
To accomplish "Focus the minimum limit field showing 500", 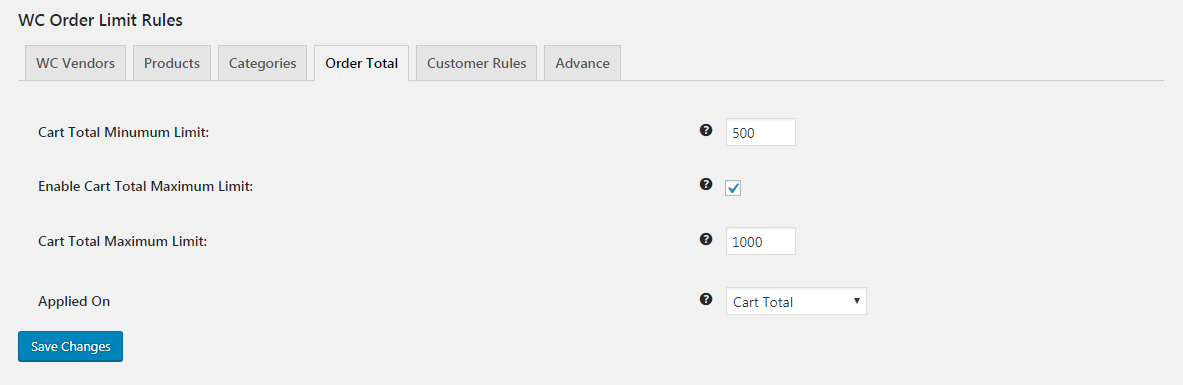I will [x=760, y=132].
